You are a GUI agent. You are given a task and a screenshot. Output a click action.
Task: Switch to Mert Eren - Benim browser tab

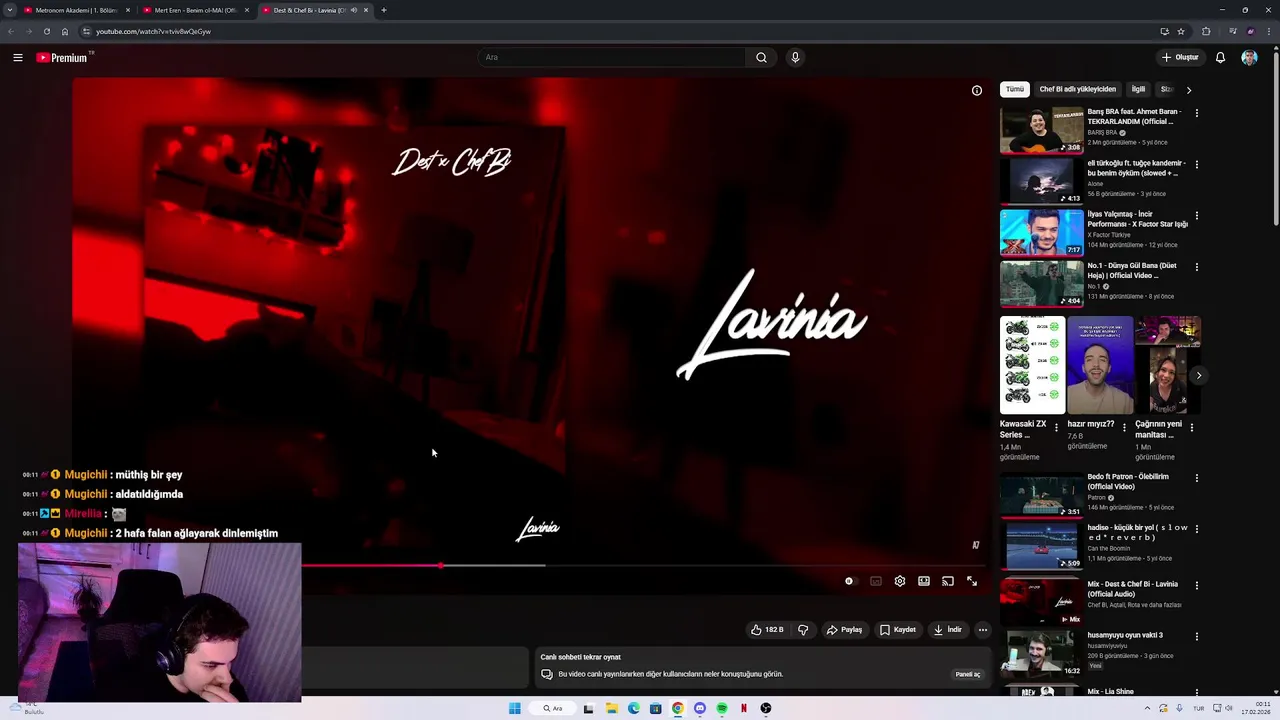[195, 10]
